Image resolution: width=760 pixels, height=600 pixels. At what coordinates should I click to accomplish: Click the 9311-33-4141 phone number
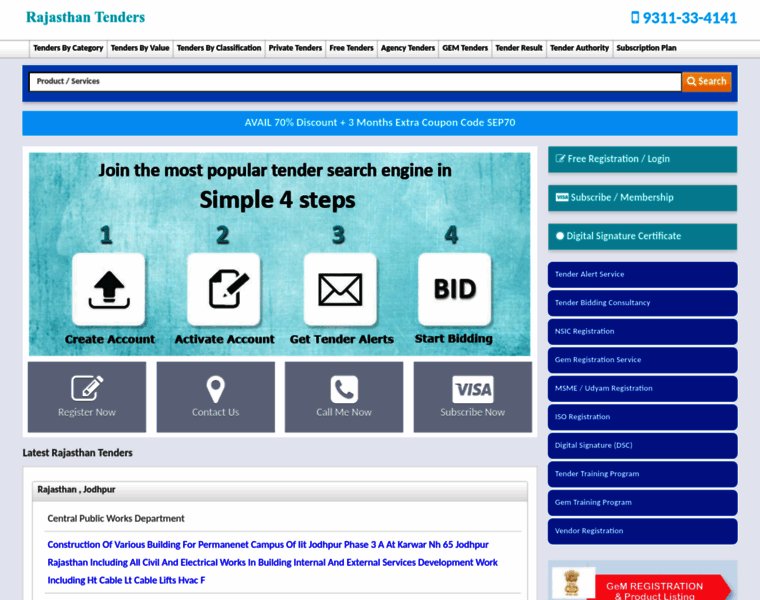coord(689,18)
